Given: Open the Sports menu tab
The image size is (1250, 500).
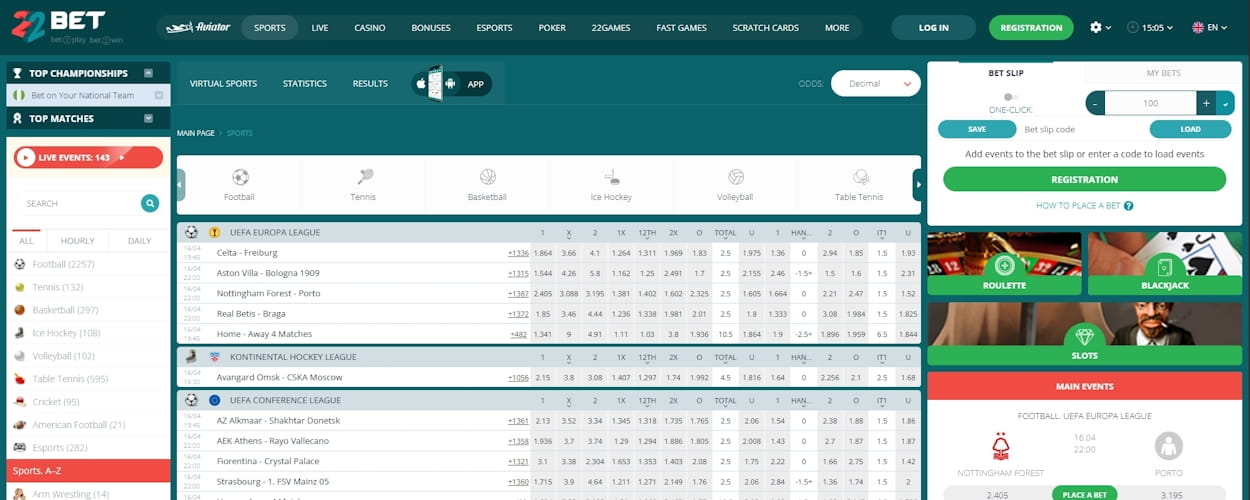Looking at the screenshot, I should point(270,27).
